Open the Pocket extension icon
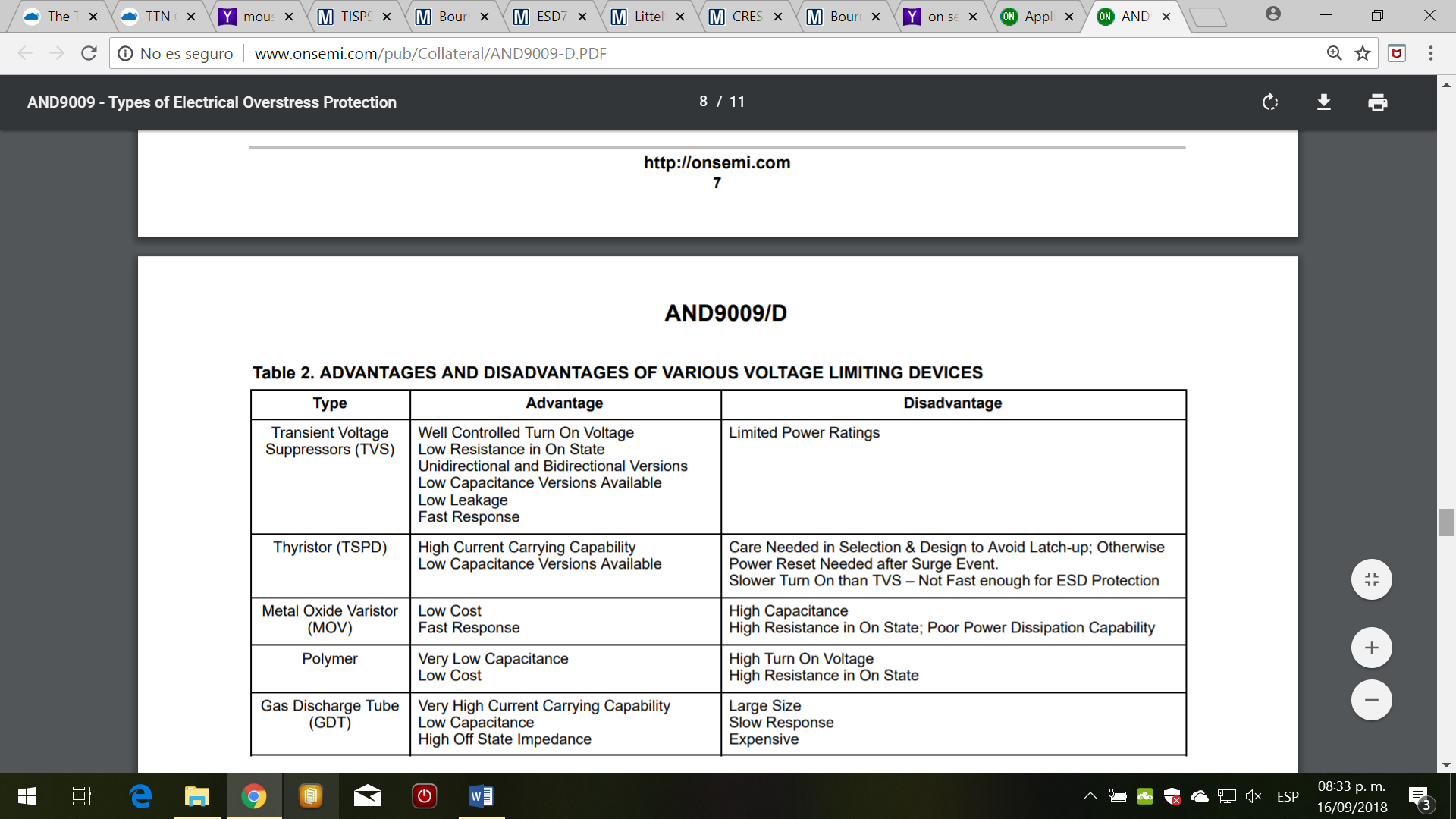The height and width of the screenshot is (819, 1456). tap(1397, 53)
